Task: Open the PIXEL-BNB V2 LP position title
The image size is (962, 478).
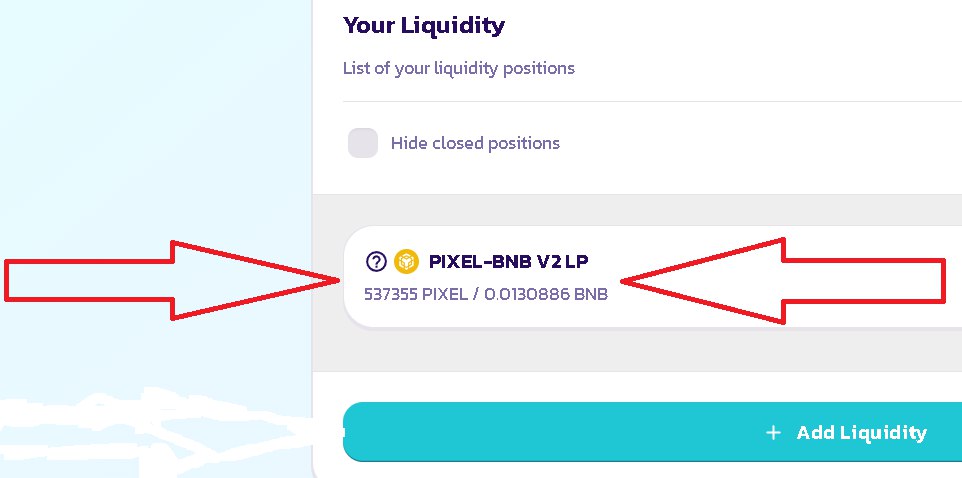Action: [x=508, y=262]
